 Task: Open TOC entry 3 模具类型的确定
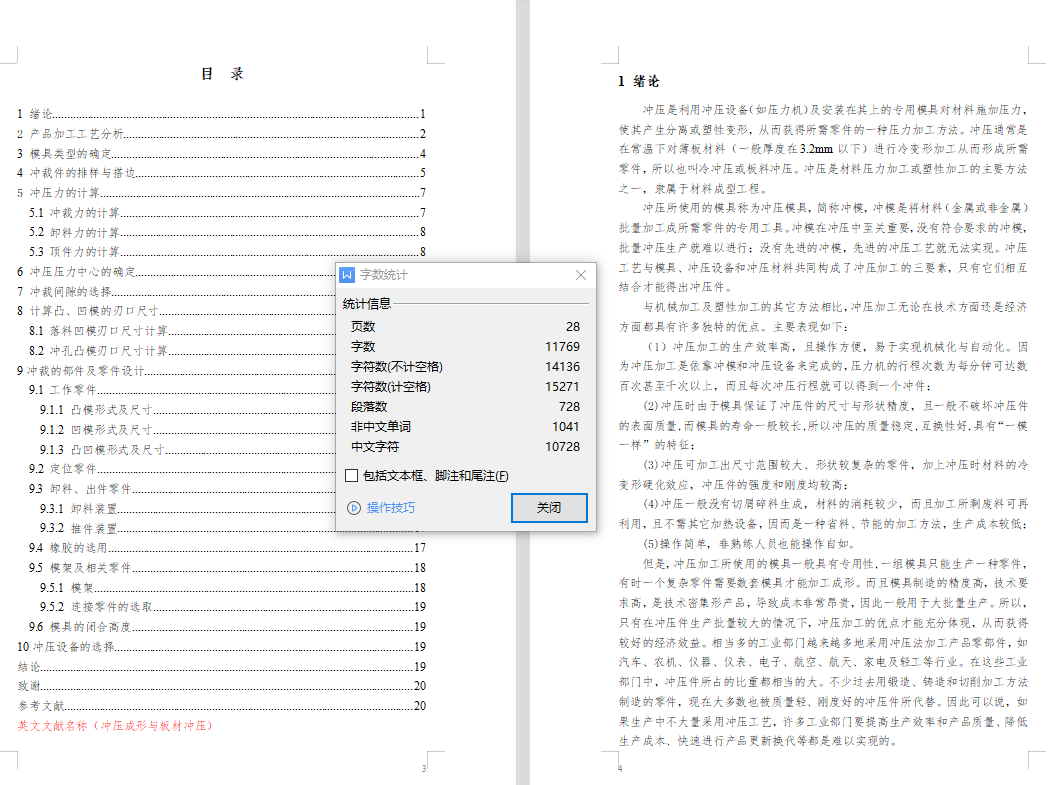[x=222, y=154]
